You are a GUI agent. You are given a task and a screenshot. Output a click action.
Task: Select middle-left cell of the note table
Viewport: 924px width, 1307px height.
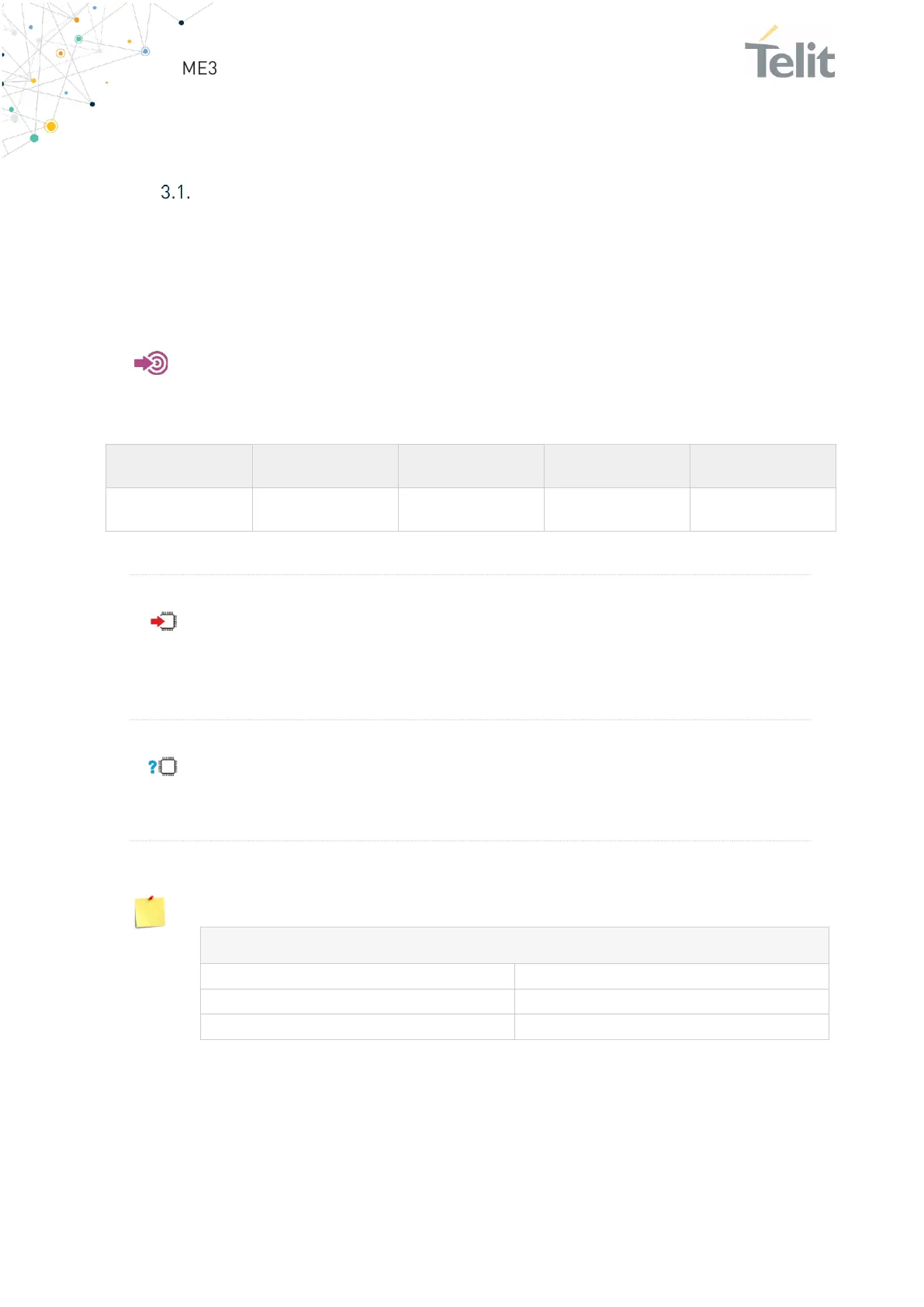[357, 1001]
